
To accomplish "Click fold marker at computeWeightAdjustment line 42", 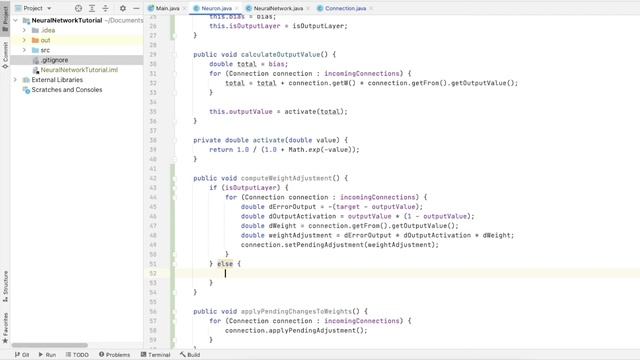I will pos(175,178).
